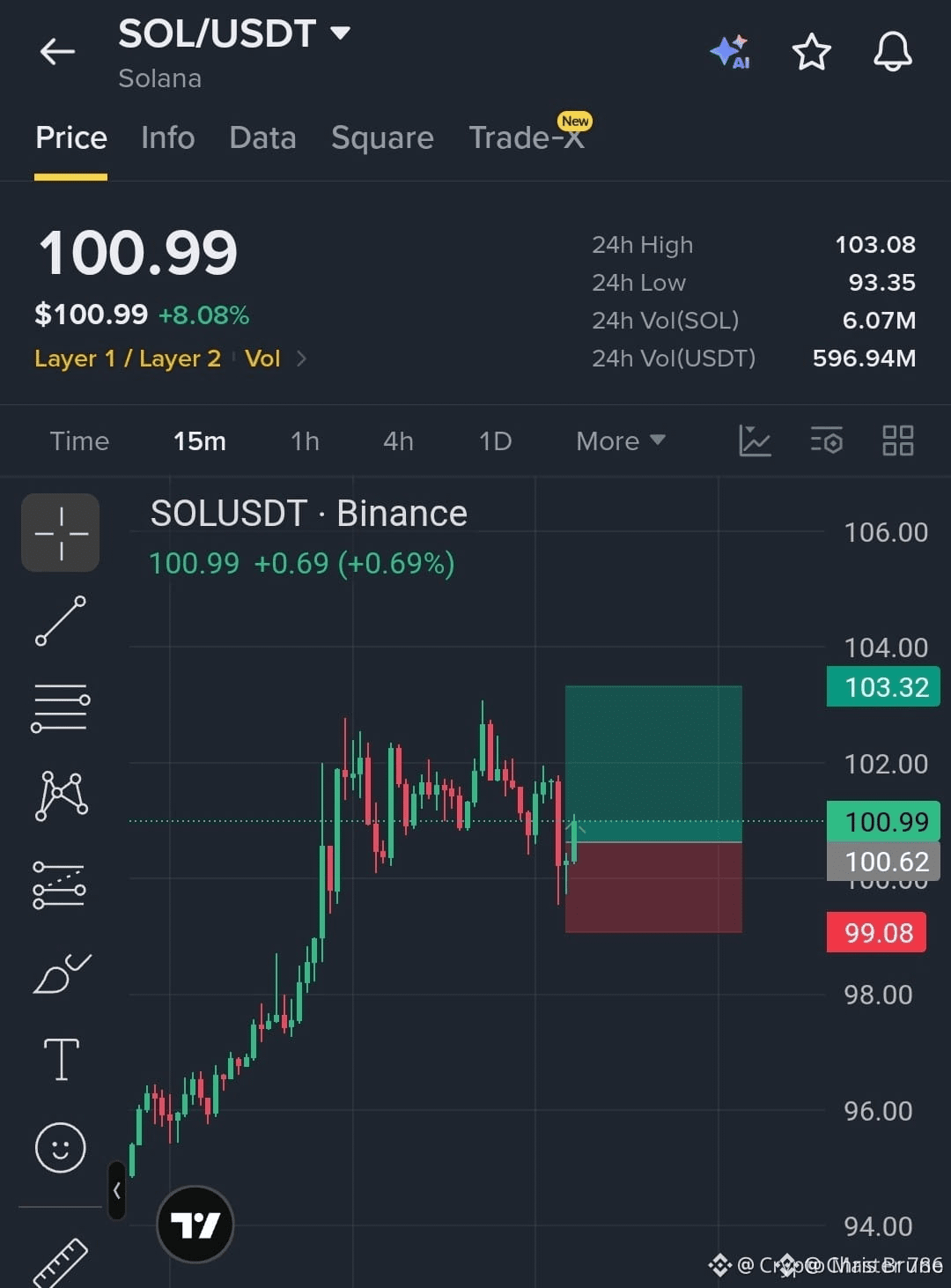Viewport: 951px width, 1288px height.
Task: Select the green profit zone rectangle
Action: pyautogui.click(x=653, y=764)
